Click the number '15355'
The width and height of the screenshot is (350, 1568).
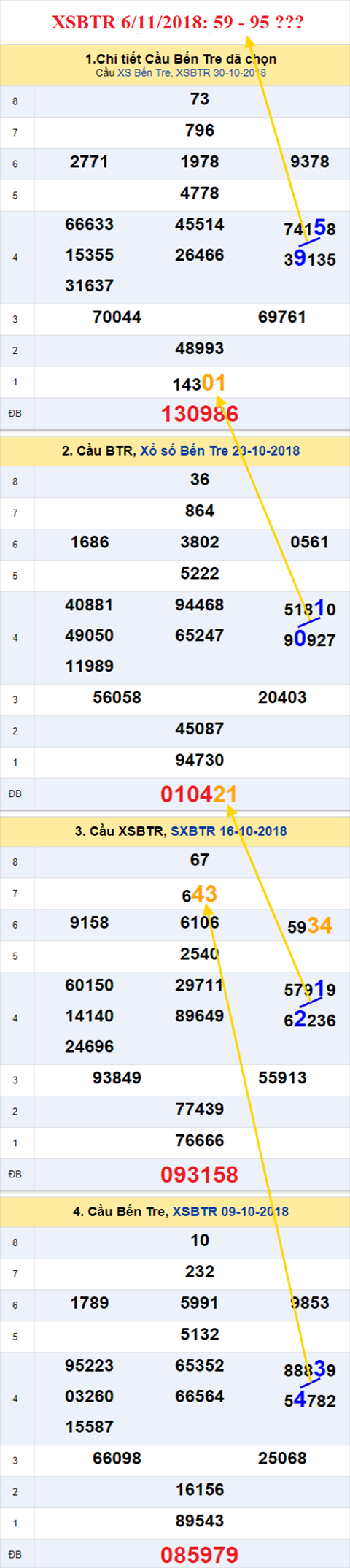(x=89, y=255)
